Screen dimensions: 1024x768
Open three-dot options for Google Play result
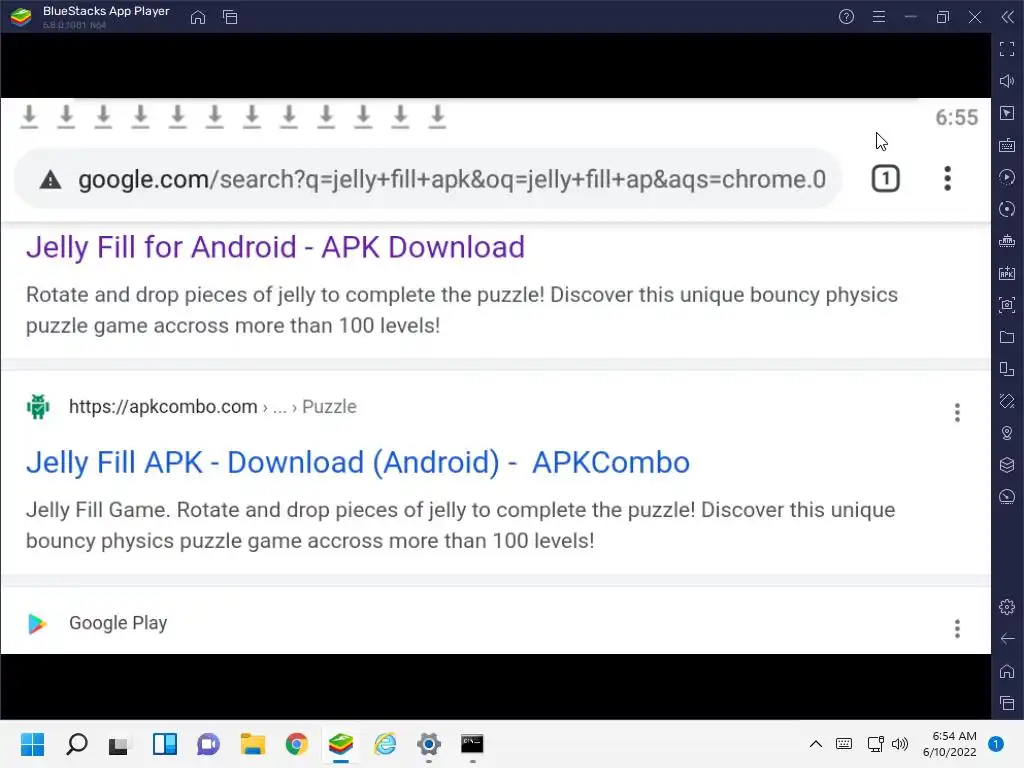pos(957,629)
